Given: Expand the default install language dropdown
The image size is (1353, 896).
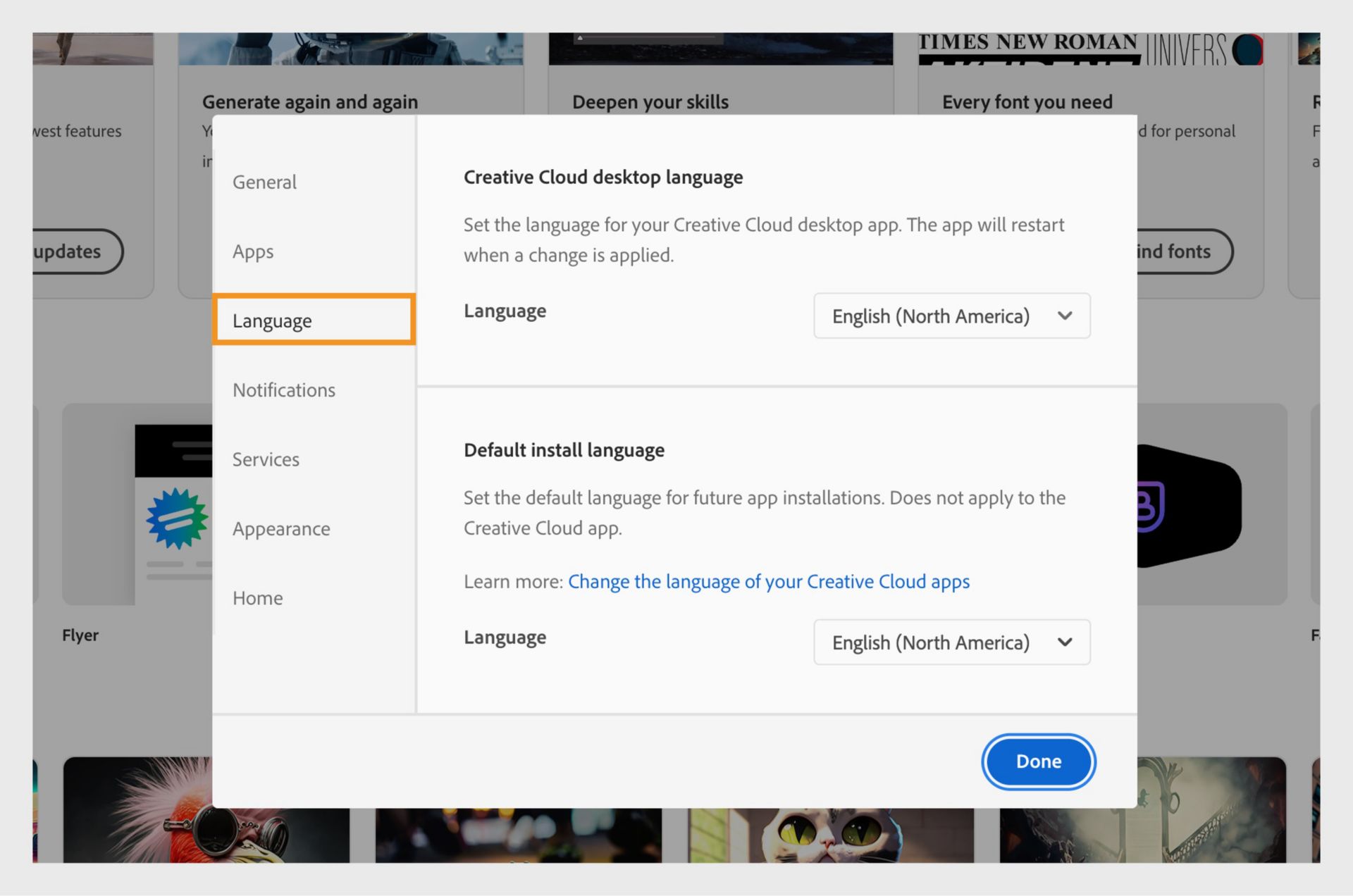Looking at the screenshot, I should (x=951, y=642).
